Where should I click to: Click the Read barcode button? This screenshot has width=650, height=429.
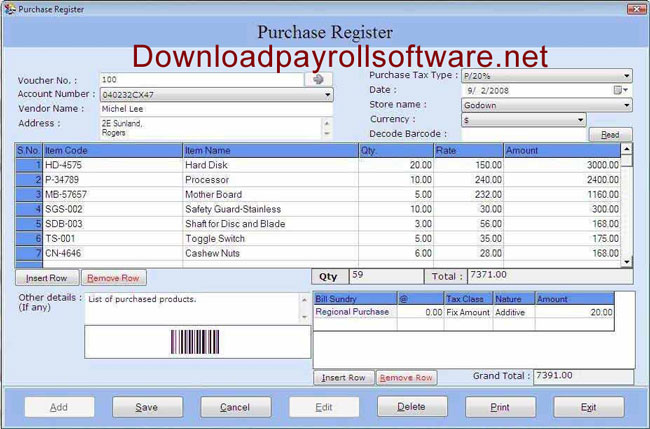pos(610,134)
